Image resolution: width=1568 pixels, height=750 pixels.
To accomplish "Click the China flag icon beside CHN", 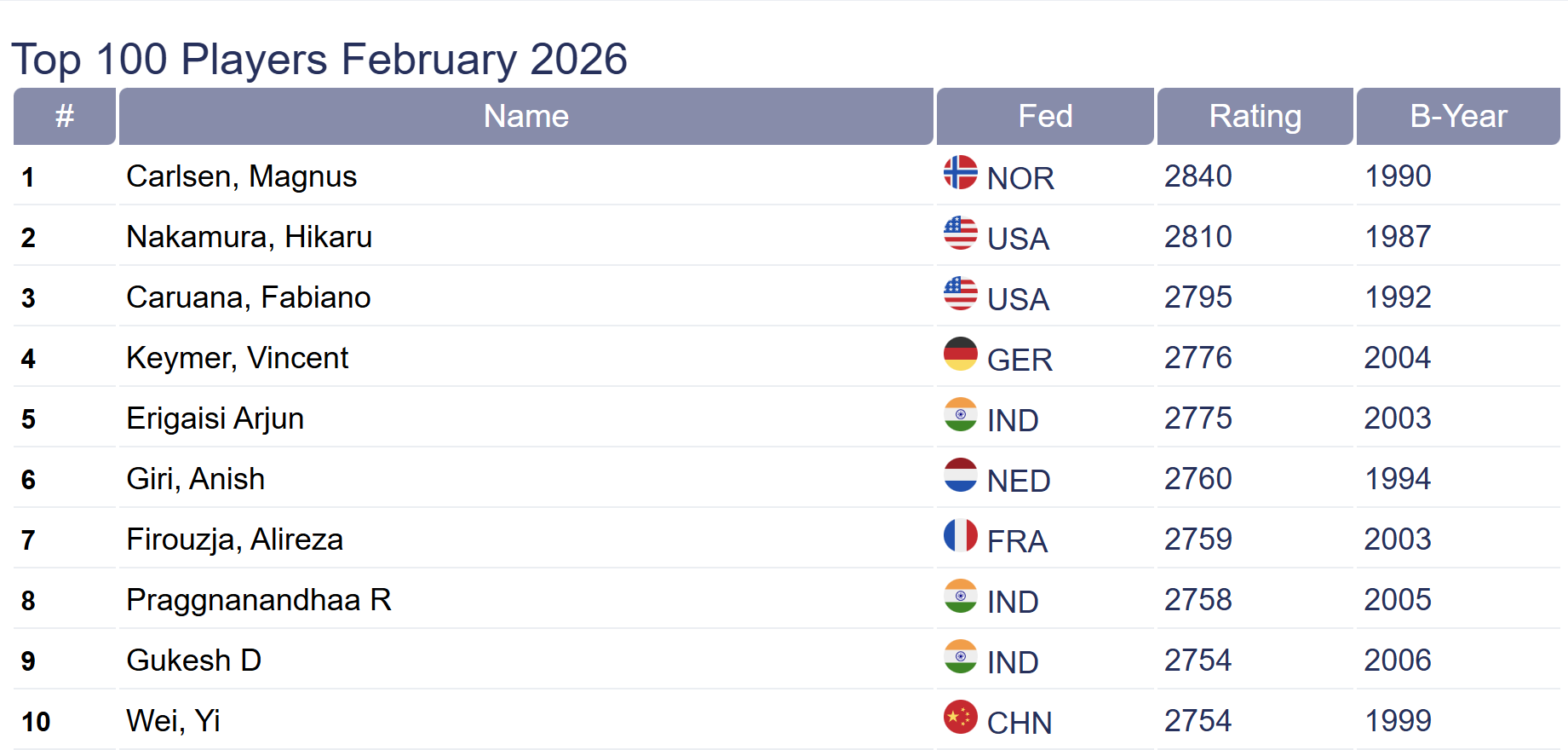I will [960, 717].
